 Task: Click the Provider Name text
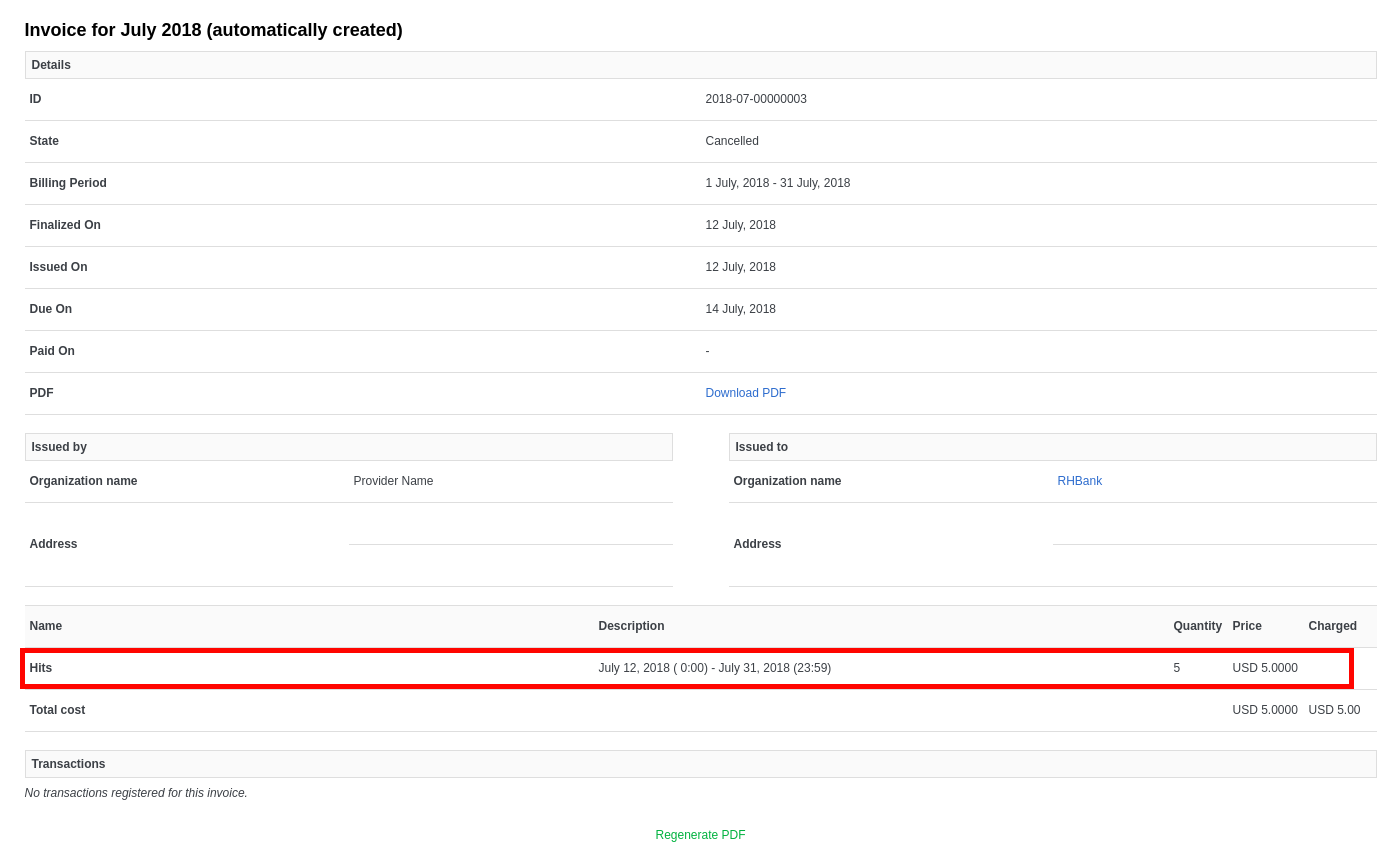393,481
